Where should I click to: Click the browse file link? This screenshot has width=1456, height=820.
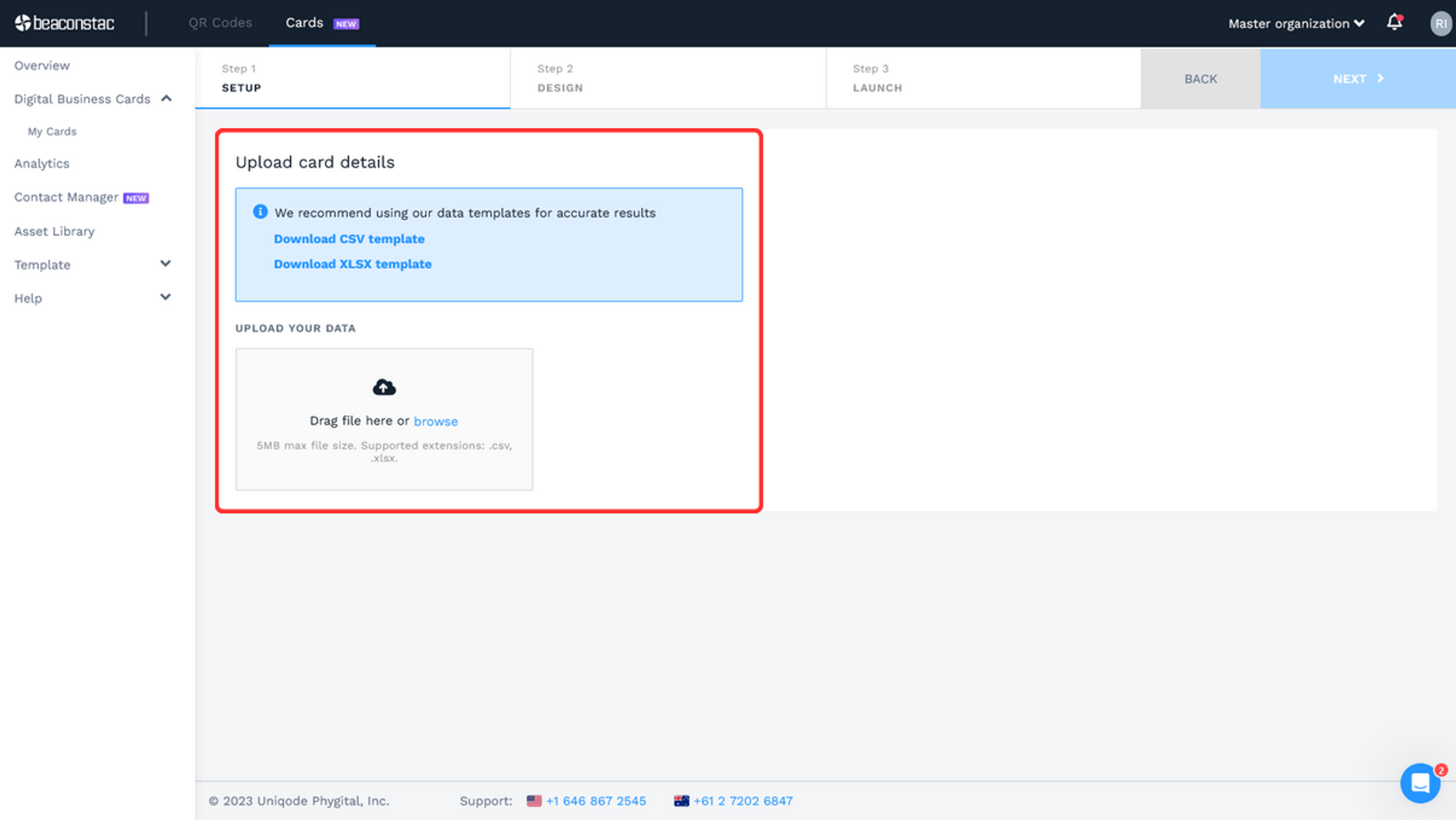pos(435,421)
